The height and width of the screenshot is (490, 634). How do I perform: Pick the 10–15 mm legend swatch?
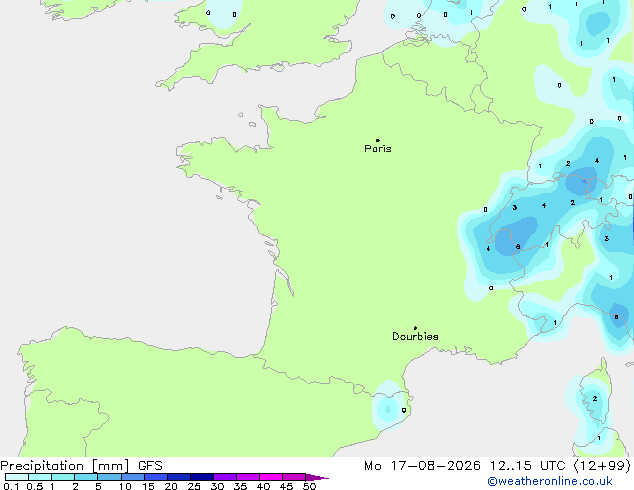[x=133, y=477]
